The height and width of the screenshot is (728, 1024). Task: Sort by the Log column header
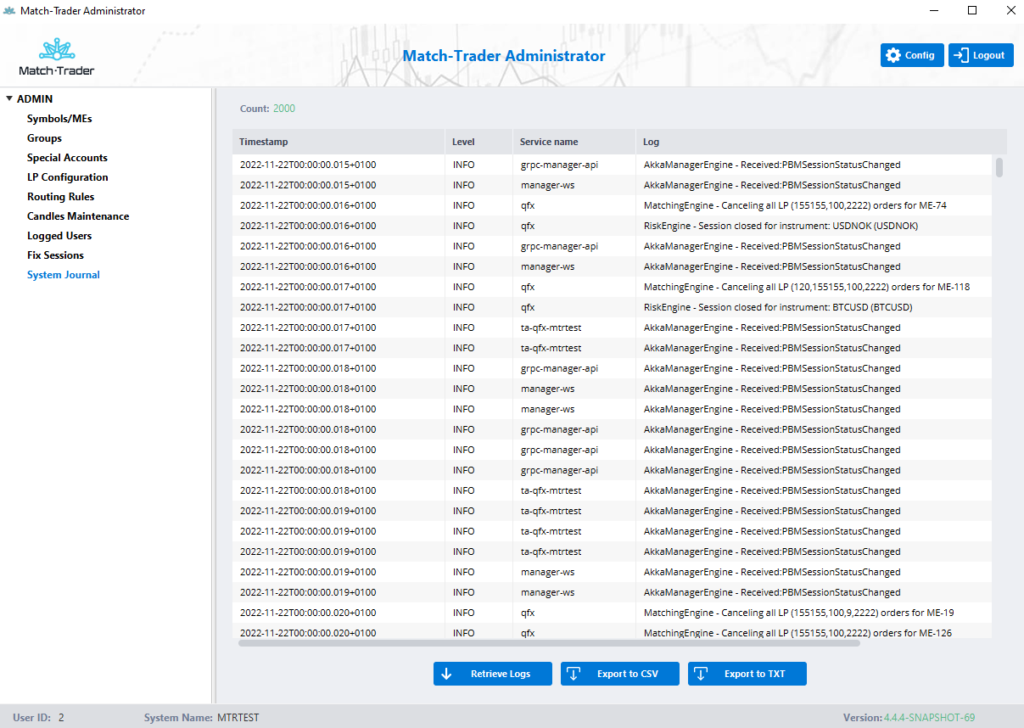(x=821, y=142)
